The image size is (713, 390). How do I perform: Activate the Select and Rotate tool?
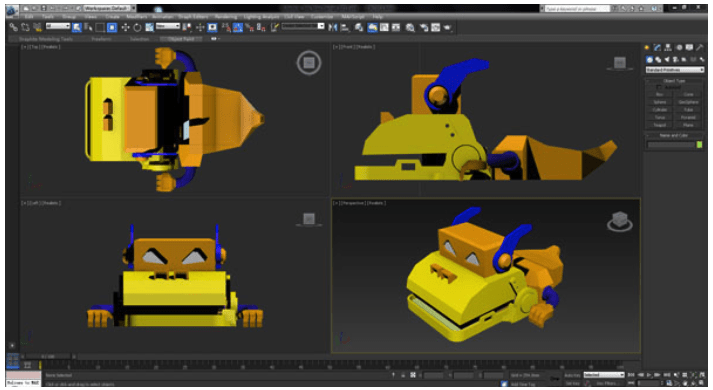click(137, 28)
